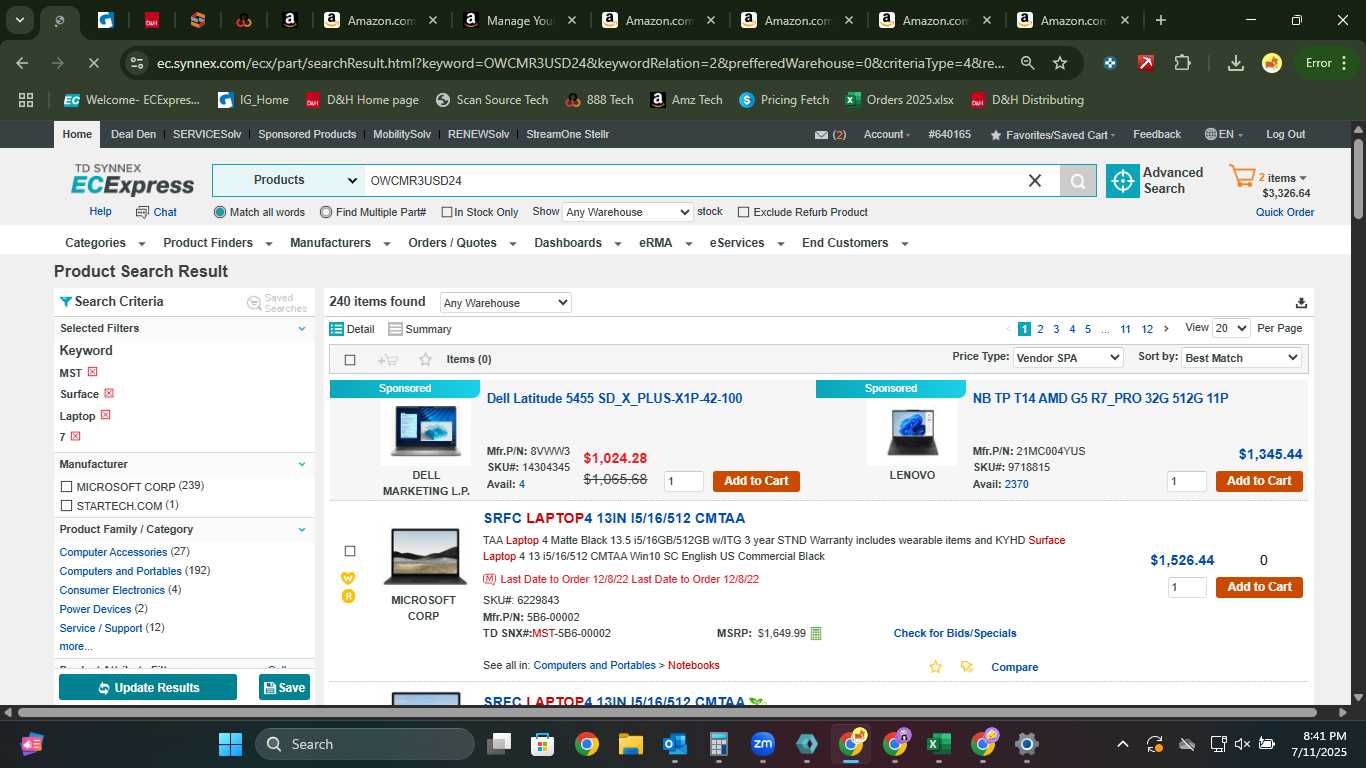Click the favorites star in items toolbar

point(425,360)
